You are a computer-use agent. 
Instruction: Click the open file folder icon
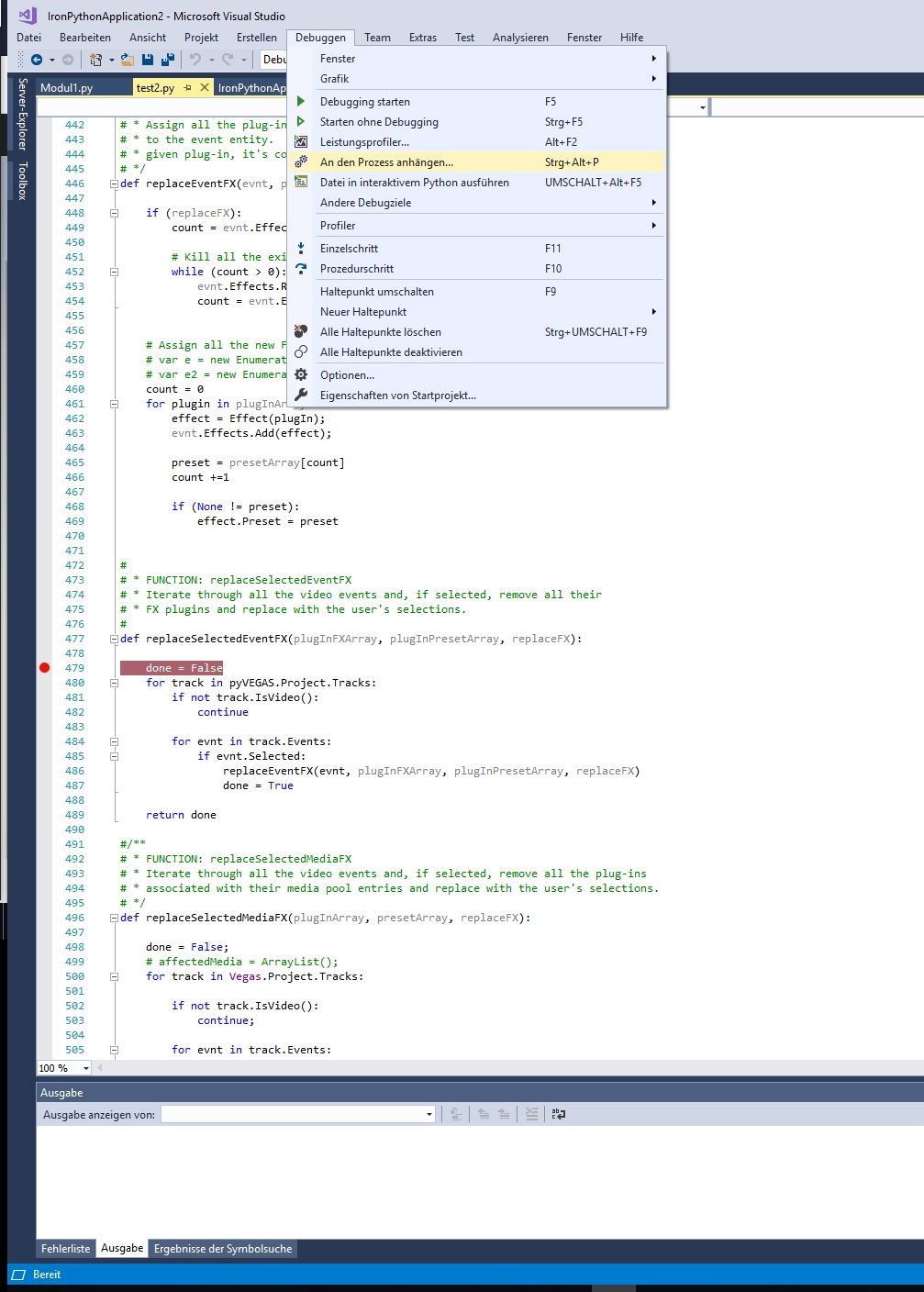click(128, 60)
